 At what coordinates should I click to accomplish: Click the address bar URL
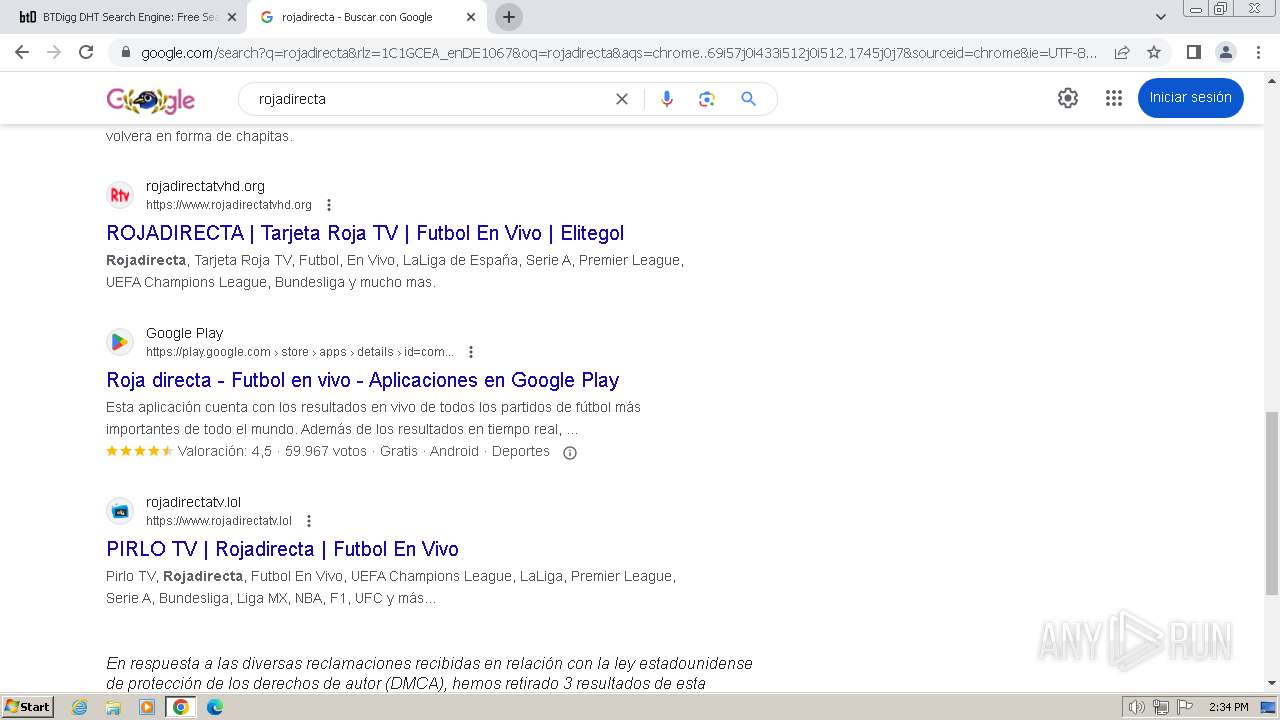pos(619,53)
